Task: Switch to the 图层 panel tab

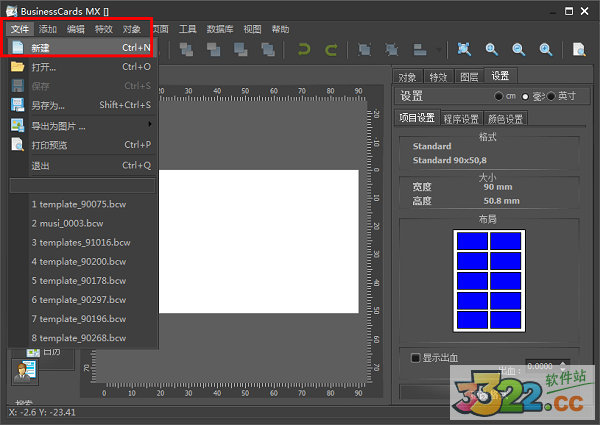Action: pyautogui.click(x=469, y=77)
